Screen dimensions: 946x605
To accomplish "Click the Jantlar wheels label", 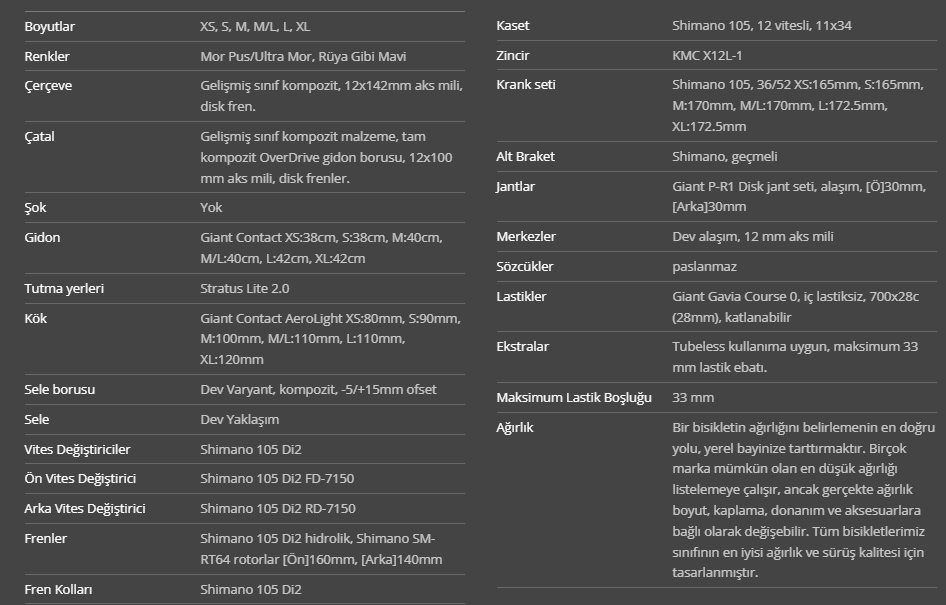I will [x=515, y=186].
